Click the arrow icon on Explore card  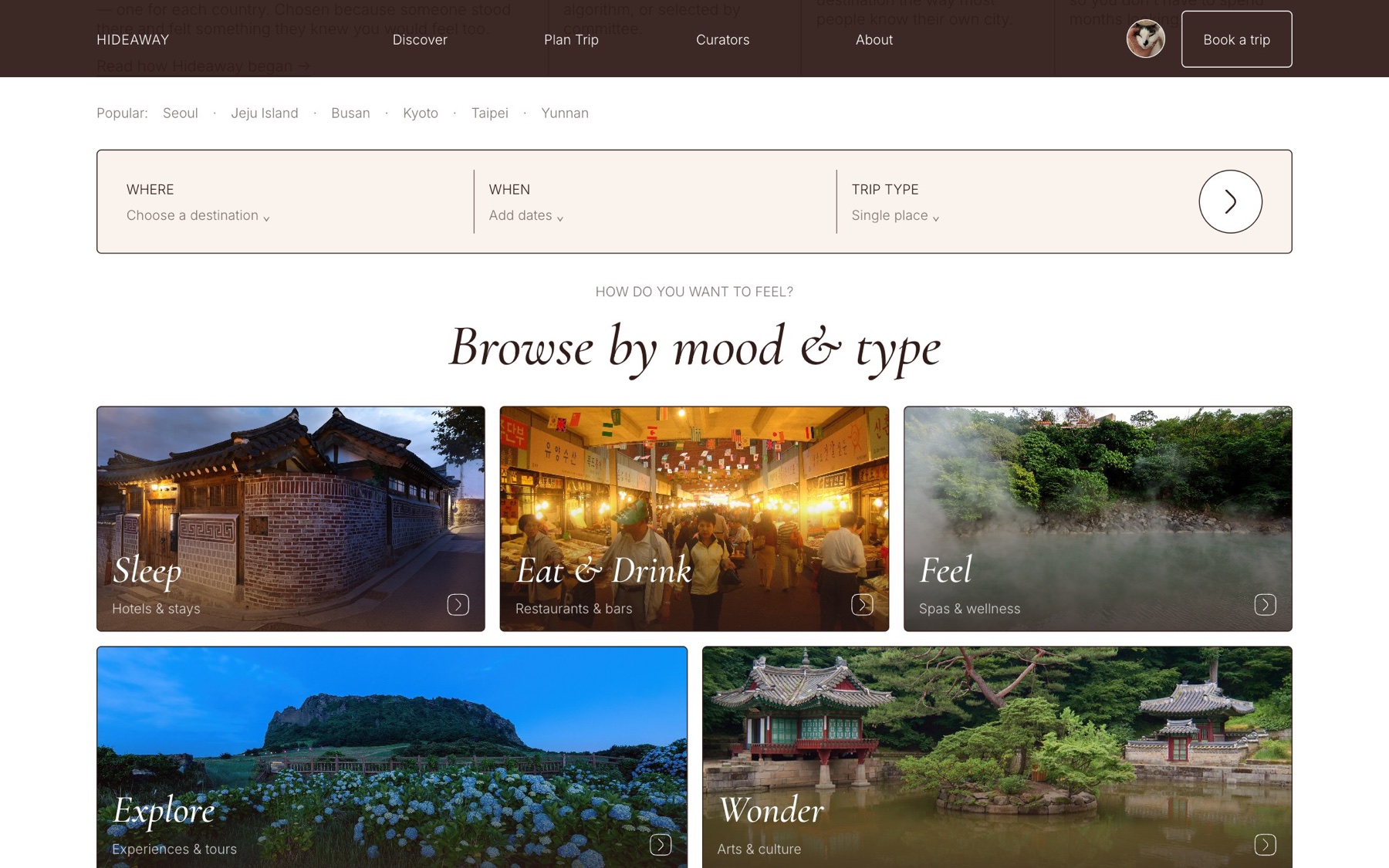661,844
